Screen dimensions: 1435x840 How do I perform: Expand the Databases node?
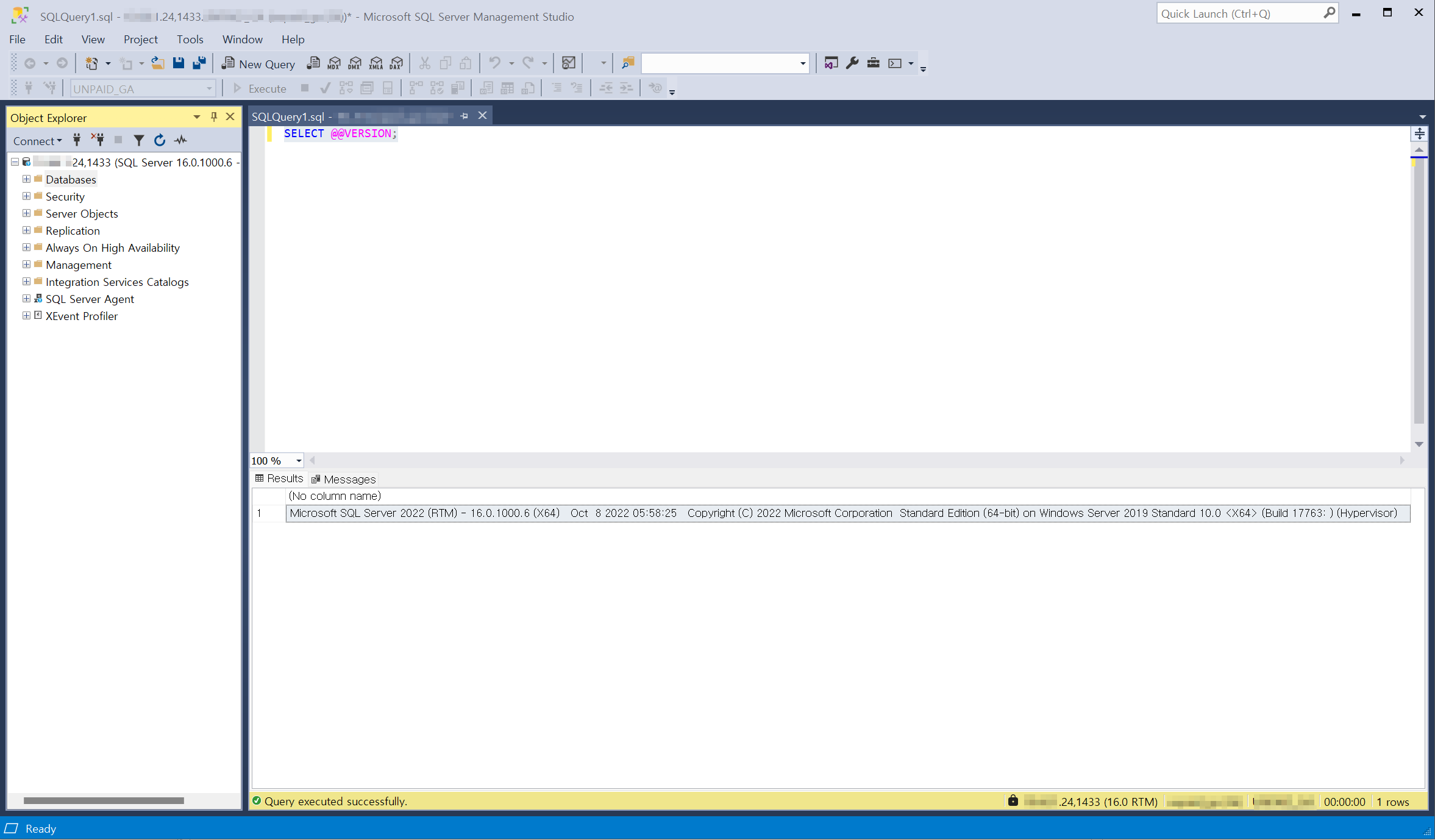26,179
